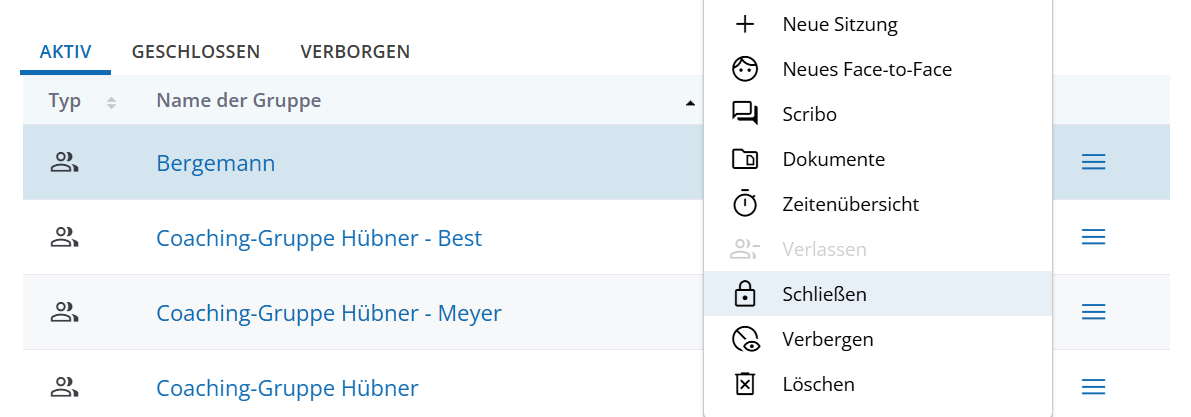Click the group icon beside Bergemann
The image size is (1191, 417).
pos(65,162)
